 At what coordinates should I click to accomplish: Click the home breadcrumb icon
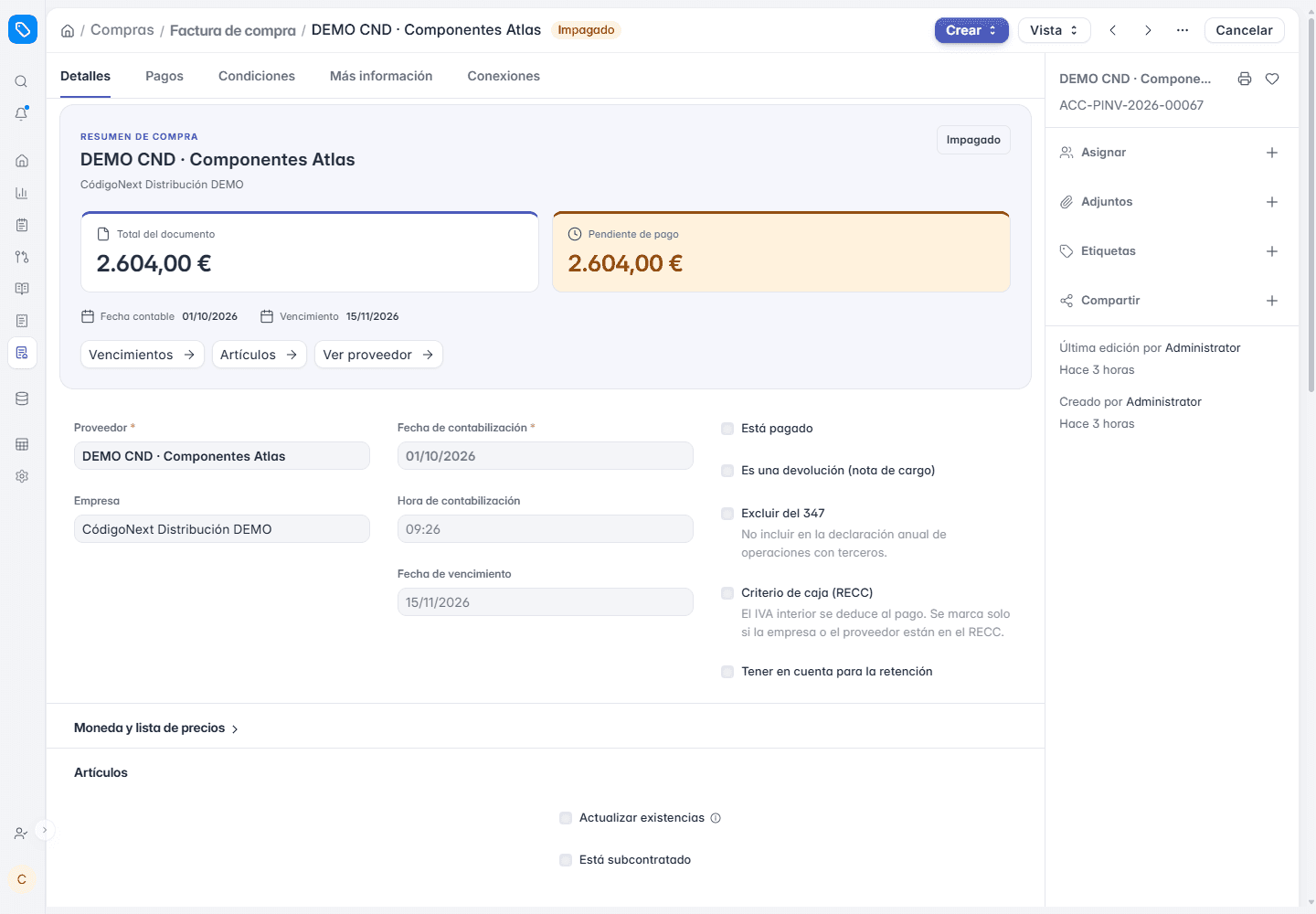point(68,31)
